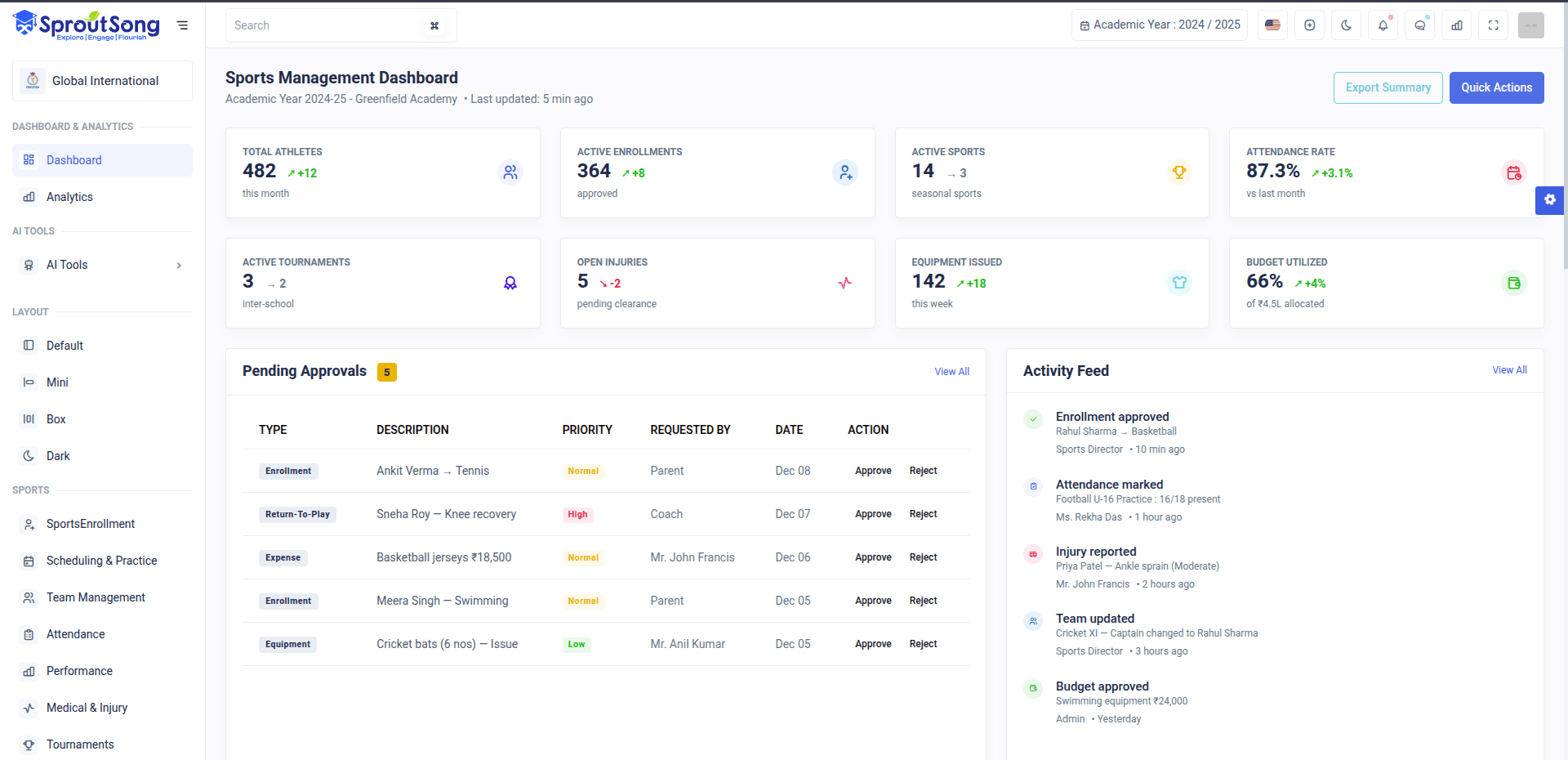Click the Equipment Issued shirt icon
The height and width of the screenshot is (760, 1568).
click(1179, 283)
